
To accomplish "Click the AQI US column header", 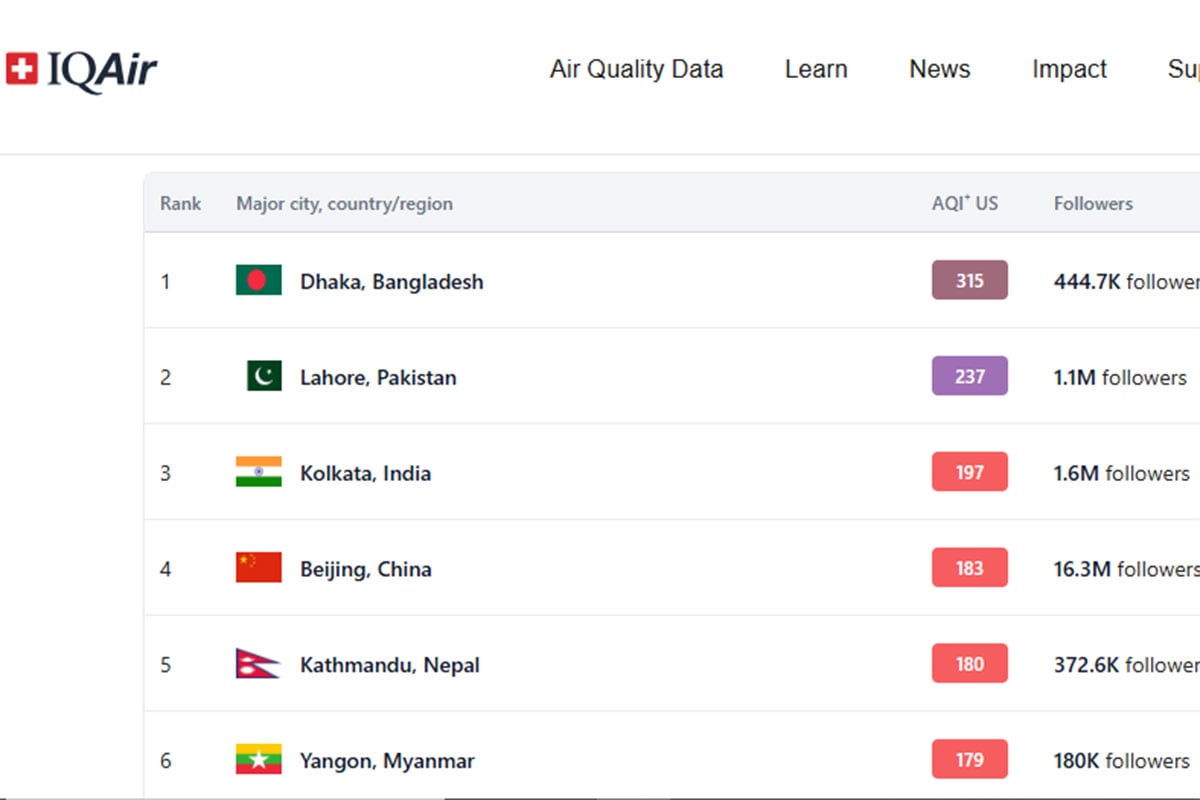I will tap(964, 203).
